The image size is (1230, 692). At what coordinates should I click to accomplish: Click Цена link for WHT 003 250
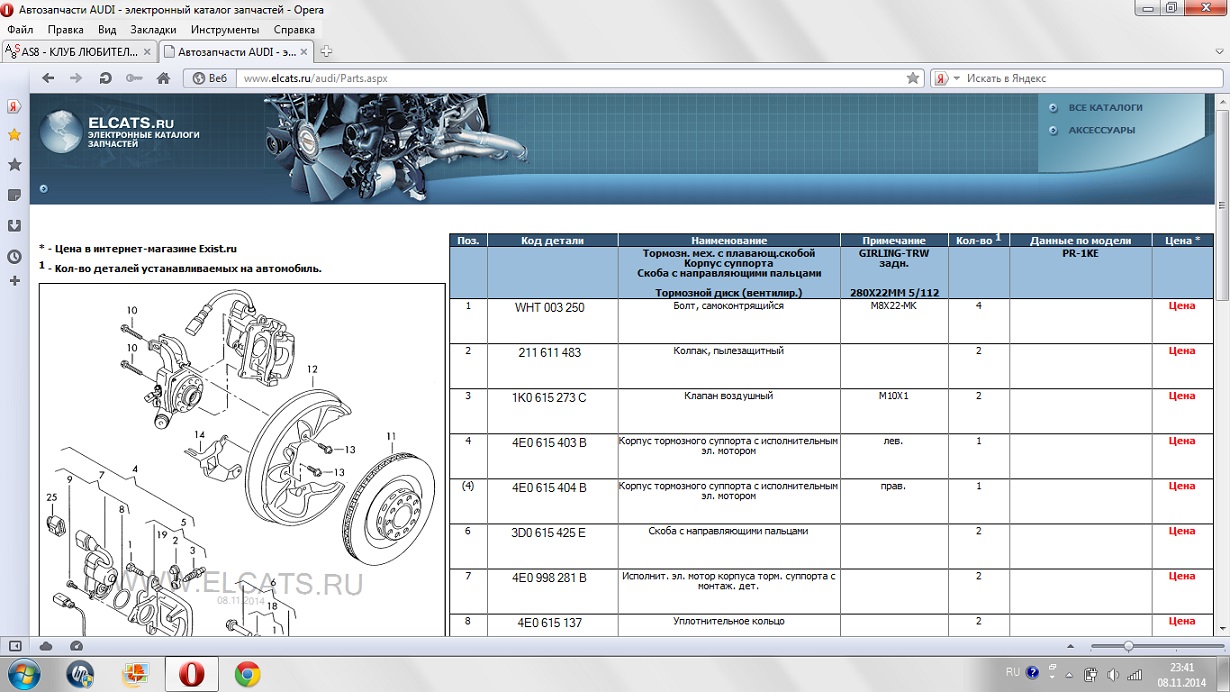(1181, 306)
